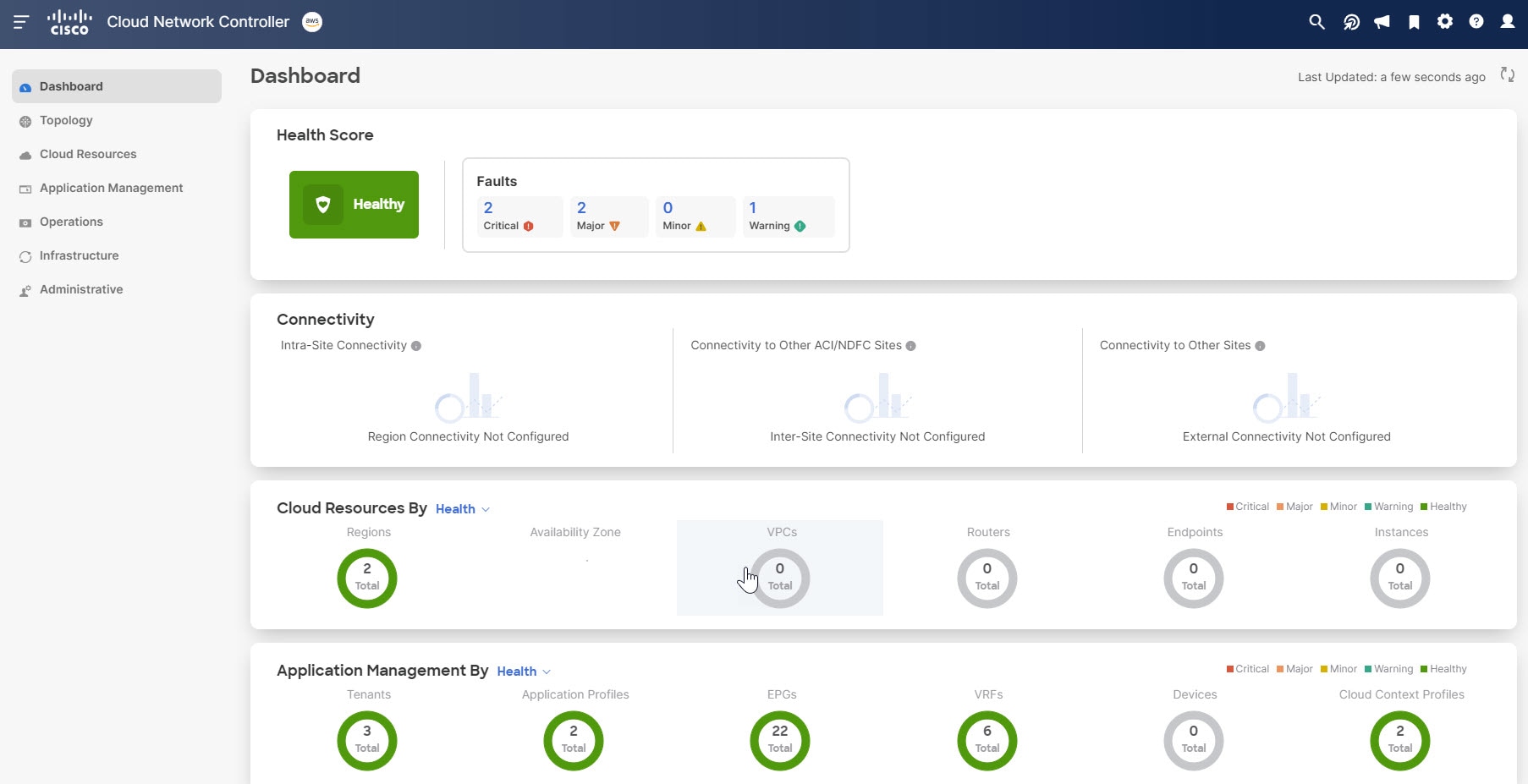
Task: Expand the Intra-Site Connectivity info tooltip
Action: (x=417, y=345)
